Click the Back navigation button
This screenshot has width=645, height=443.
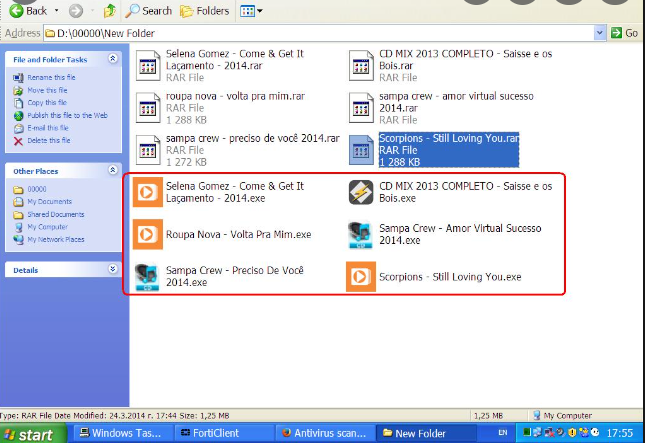[x=28, y=11]
